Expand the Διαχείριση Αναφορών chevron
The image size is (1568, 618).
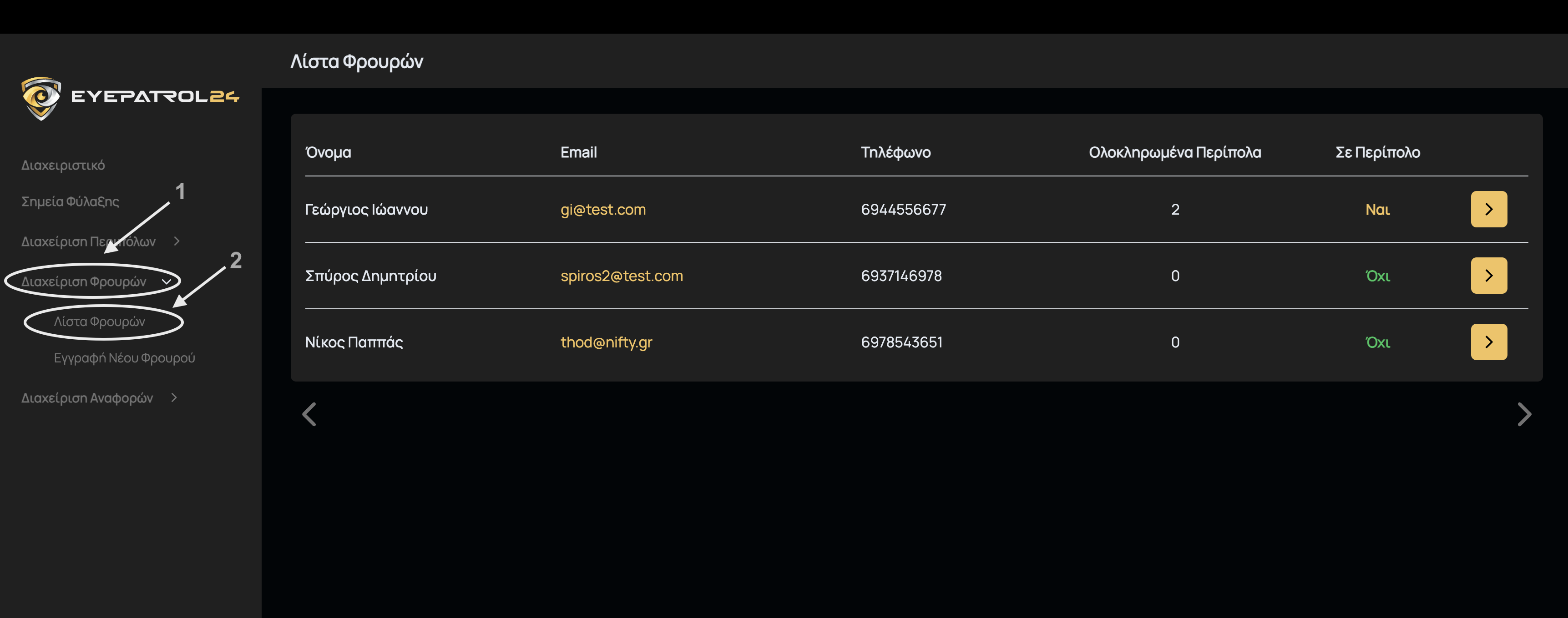coord(174,397)
